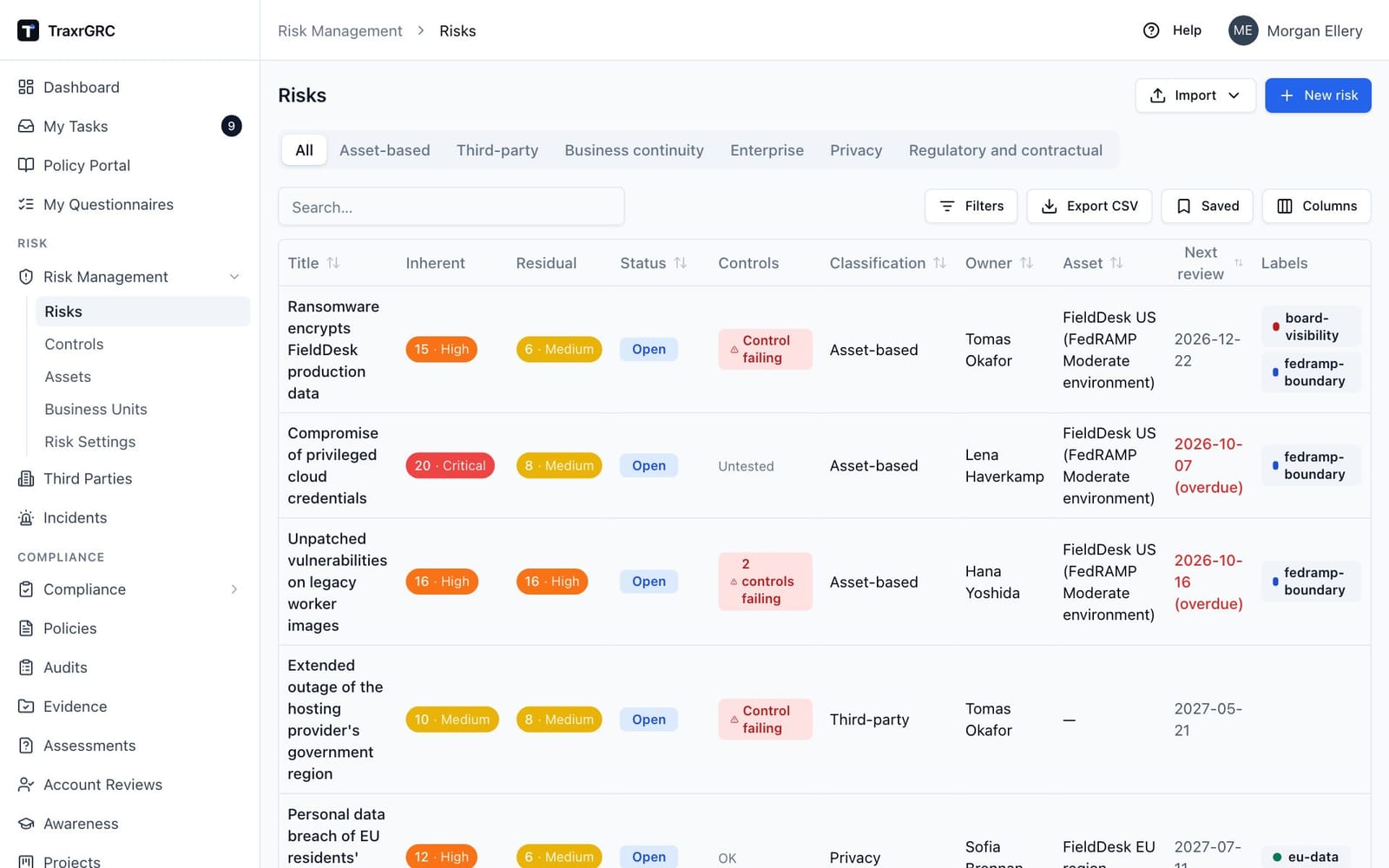This screenshot has height=868, width=1389.
Task: Open the Regulatory and contractual tab
Action: coord(1005,150)
